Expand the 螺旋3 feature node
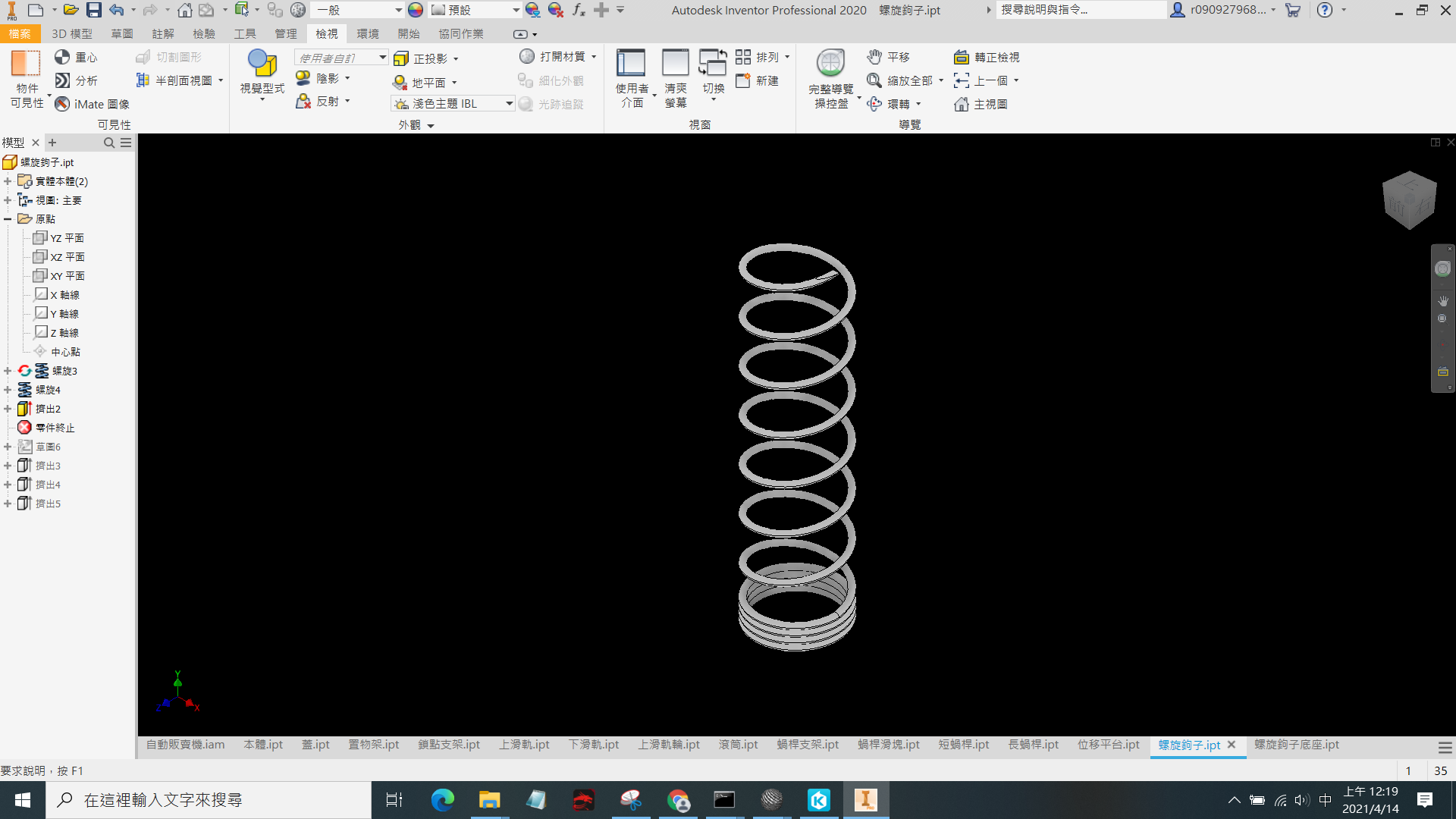The height and width of the screenshot is (819, 1456). pos(8,371)
